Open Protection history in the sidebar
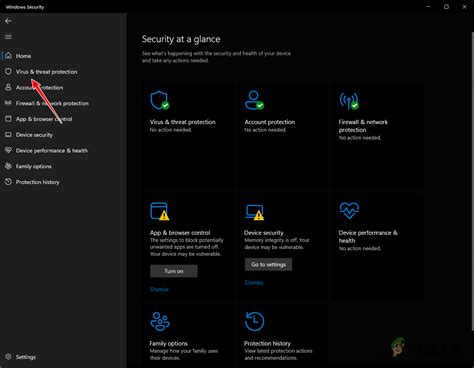Viewport: 474px width, 368px height. click(37, 182)
